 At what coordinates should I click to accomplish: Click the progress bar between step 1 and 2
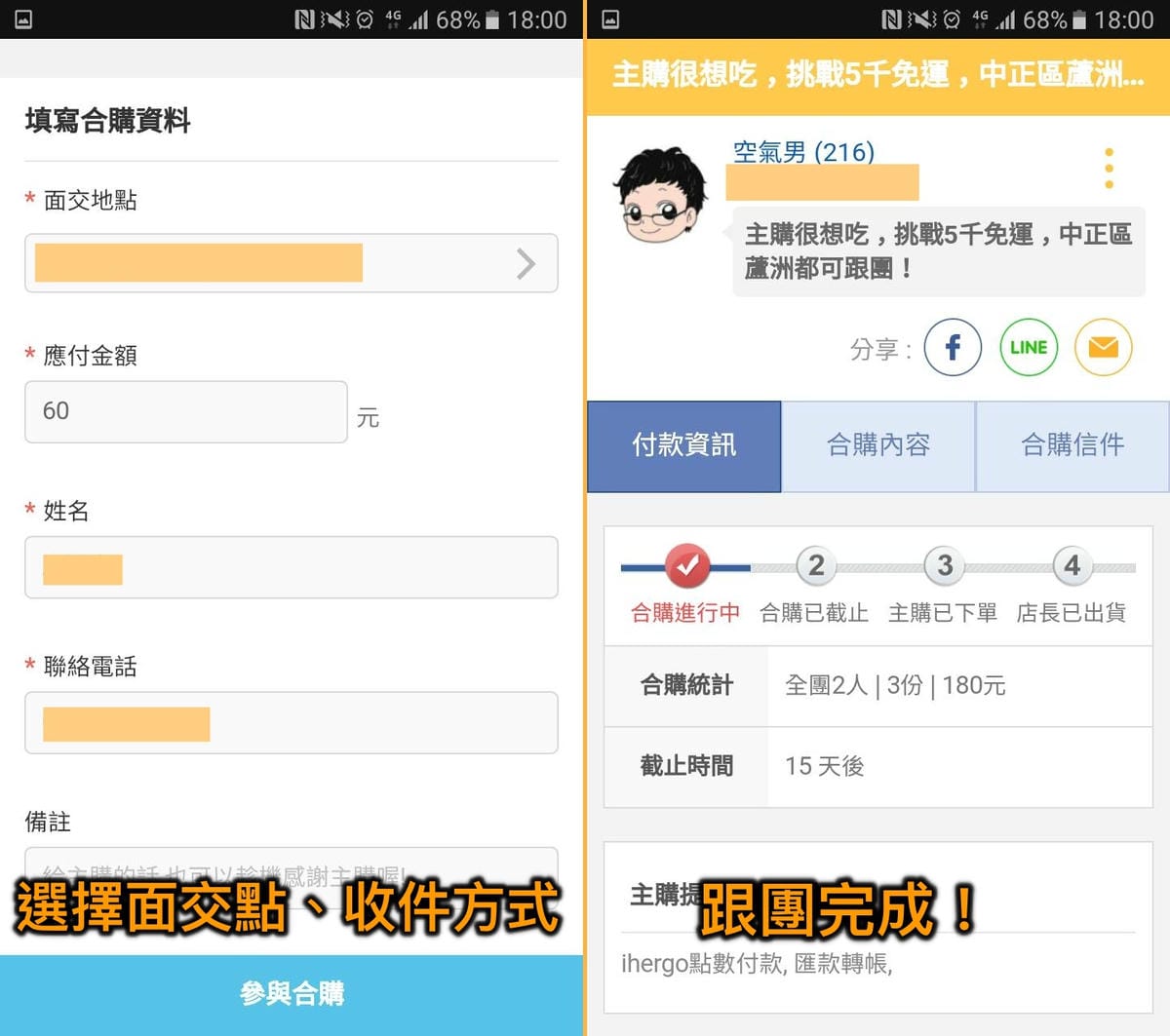749,566
